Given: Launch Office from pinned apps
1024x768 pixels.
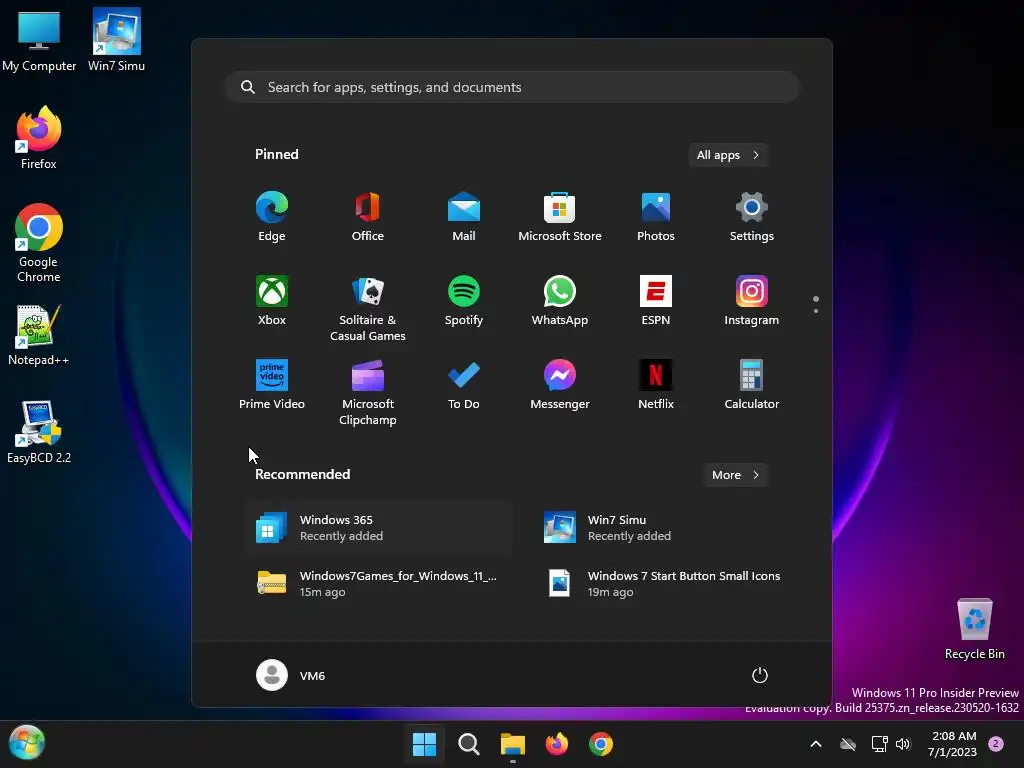Looking at the screenshot, I should (368, 217).
